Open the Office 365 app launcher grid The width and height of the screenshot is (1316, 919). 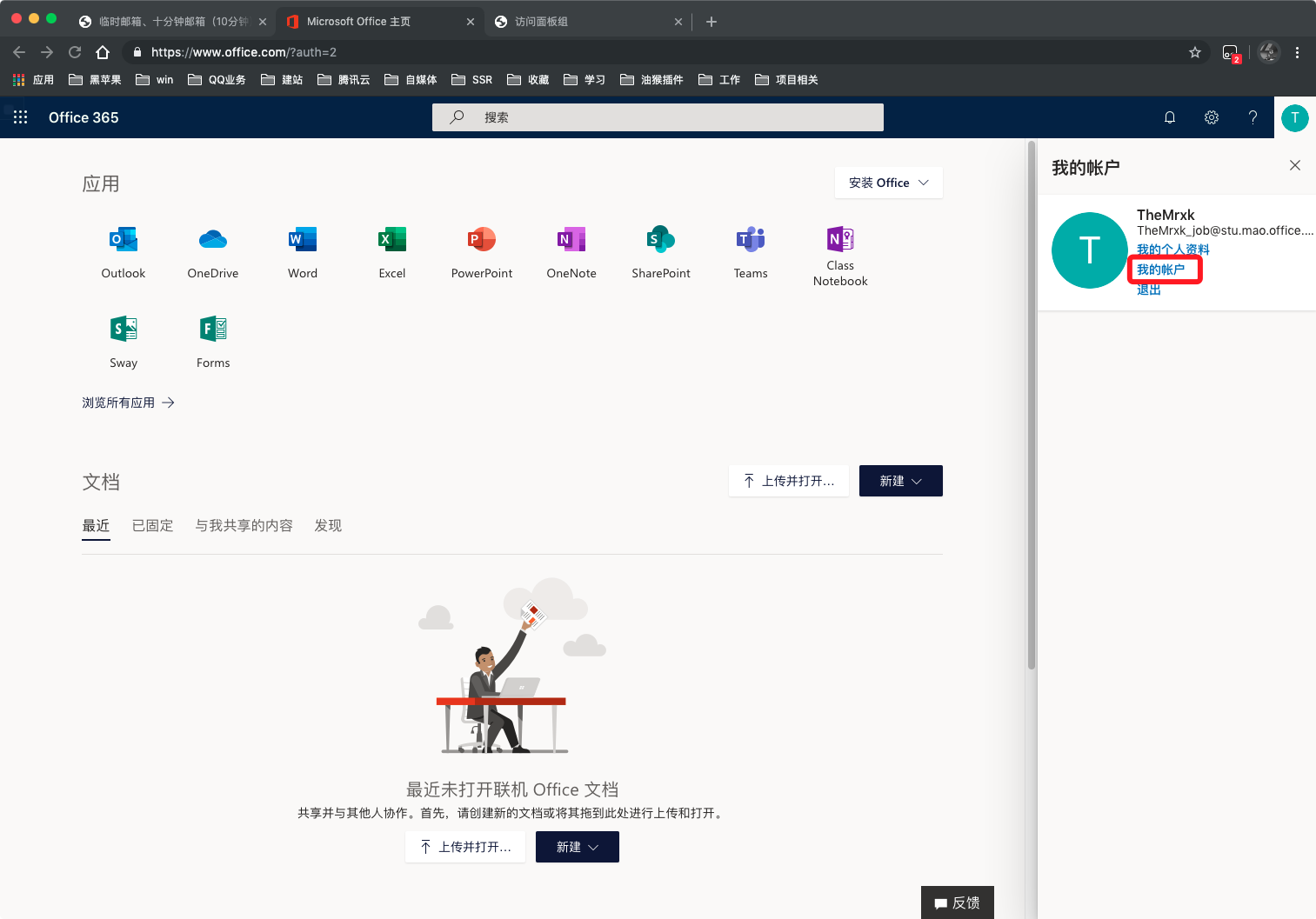[x=21, y=117]
